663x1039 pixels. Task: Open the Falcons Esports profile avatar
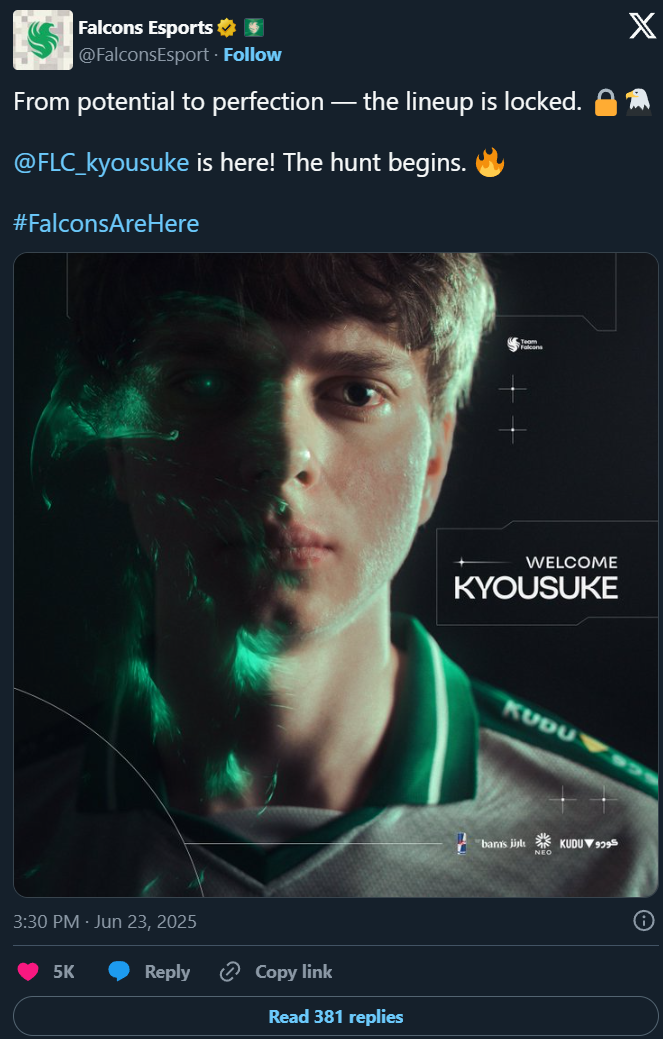click(43, 40)
